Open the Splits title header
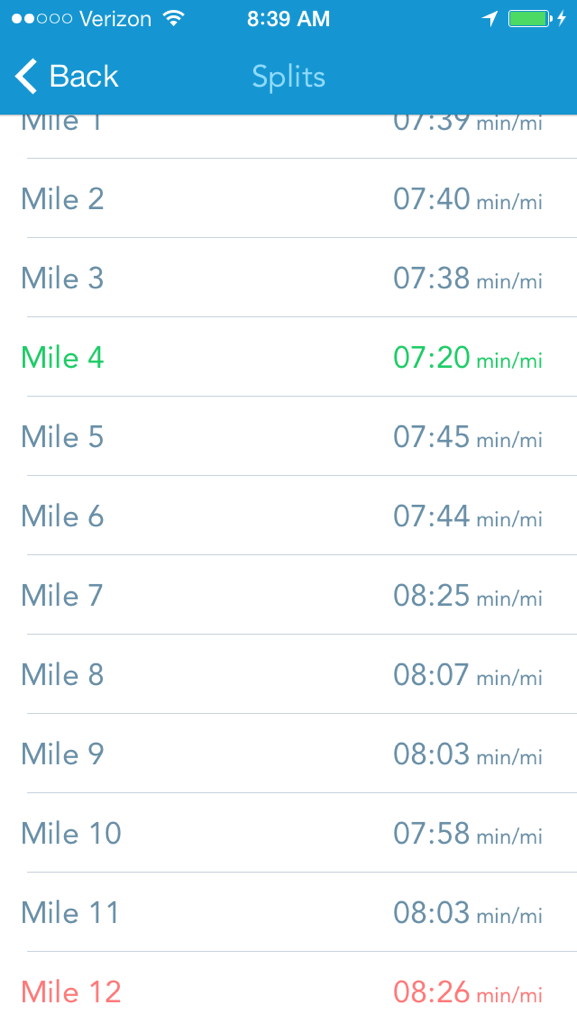The image size is (577, 1024). (x=288, y=77)
